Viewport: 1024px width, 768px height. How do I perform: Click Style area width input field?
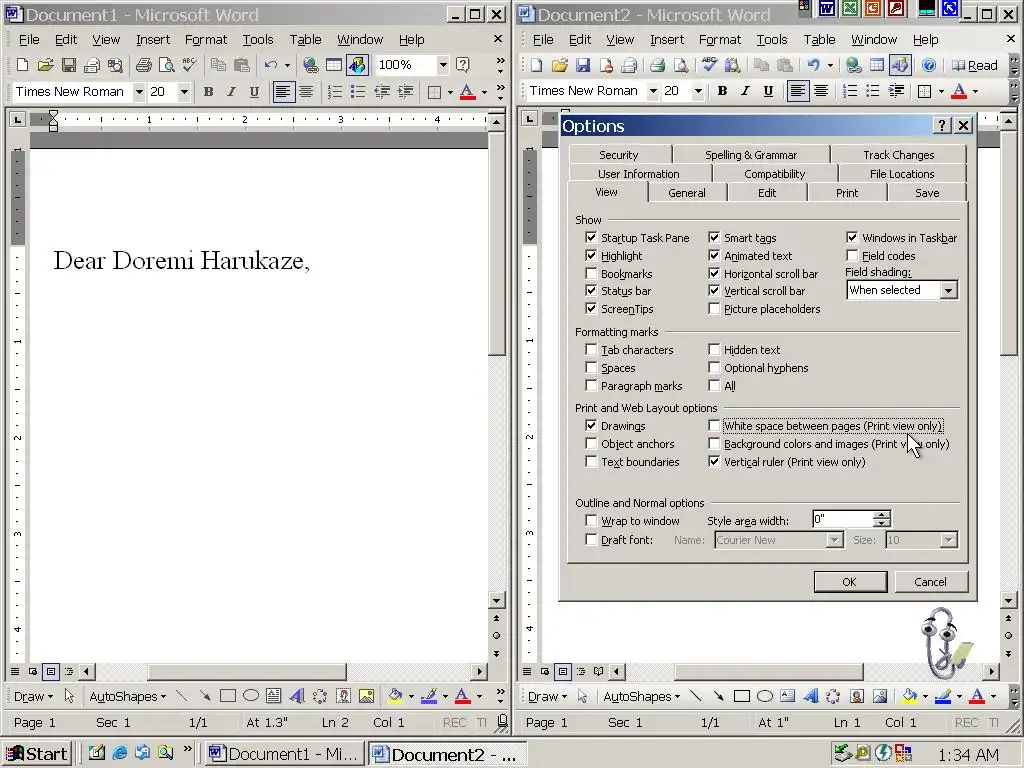pos(843,519)
